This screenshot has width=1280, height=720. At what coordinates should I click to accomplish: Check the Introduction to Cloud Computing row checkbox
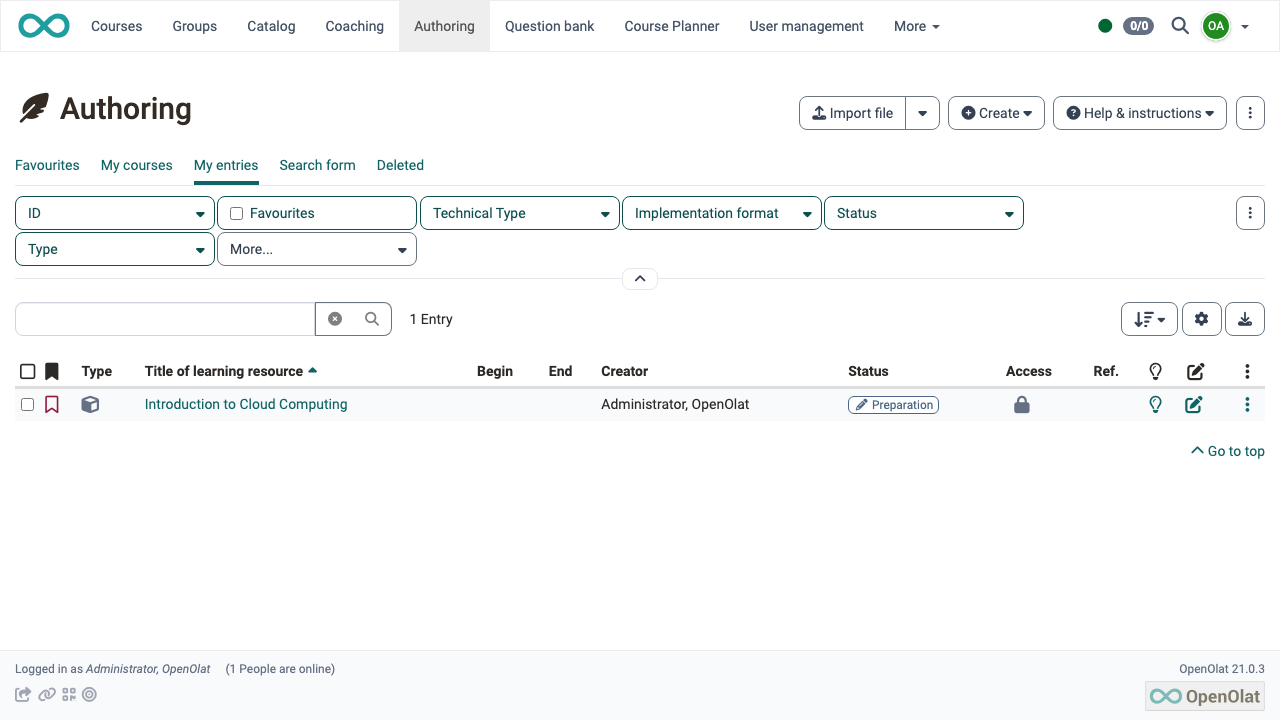coord(28,405)
